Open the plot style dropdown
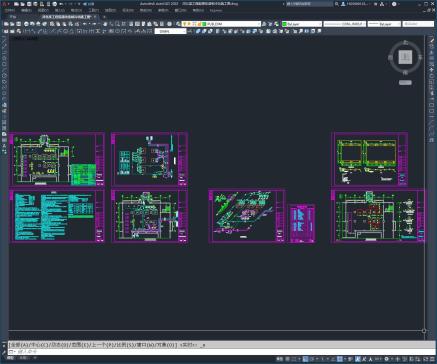 click(418, 24)
